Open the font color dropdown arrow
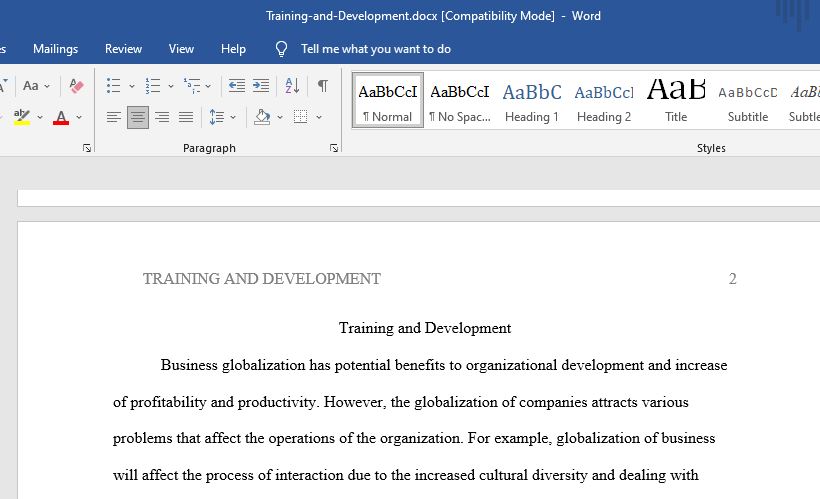The width and height of the screenshot is (820, 499). point(79,117)
